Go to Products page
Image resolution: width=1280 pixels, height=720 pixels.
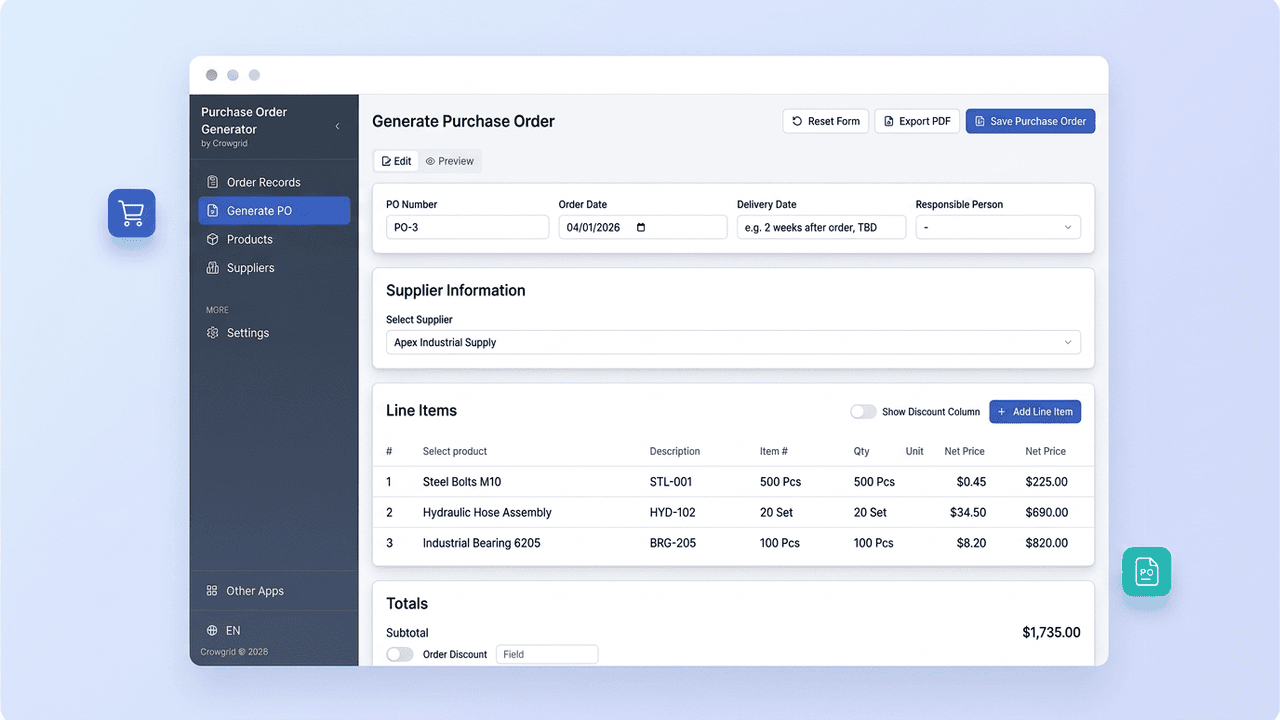tap(274, 239)
